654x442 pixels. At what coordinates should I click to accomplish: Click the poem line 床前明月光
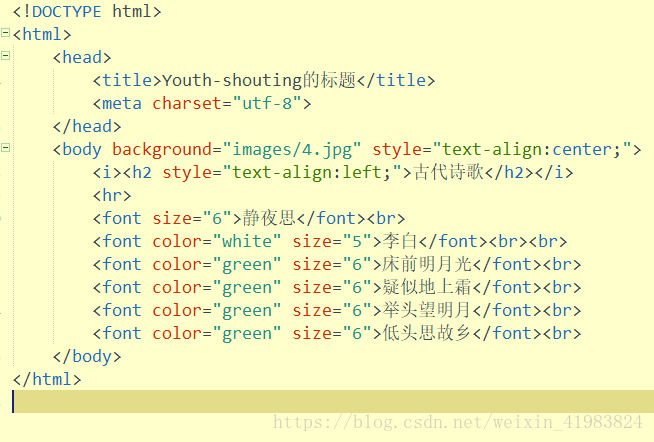point(427,264)
